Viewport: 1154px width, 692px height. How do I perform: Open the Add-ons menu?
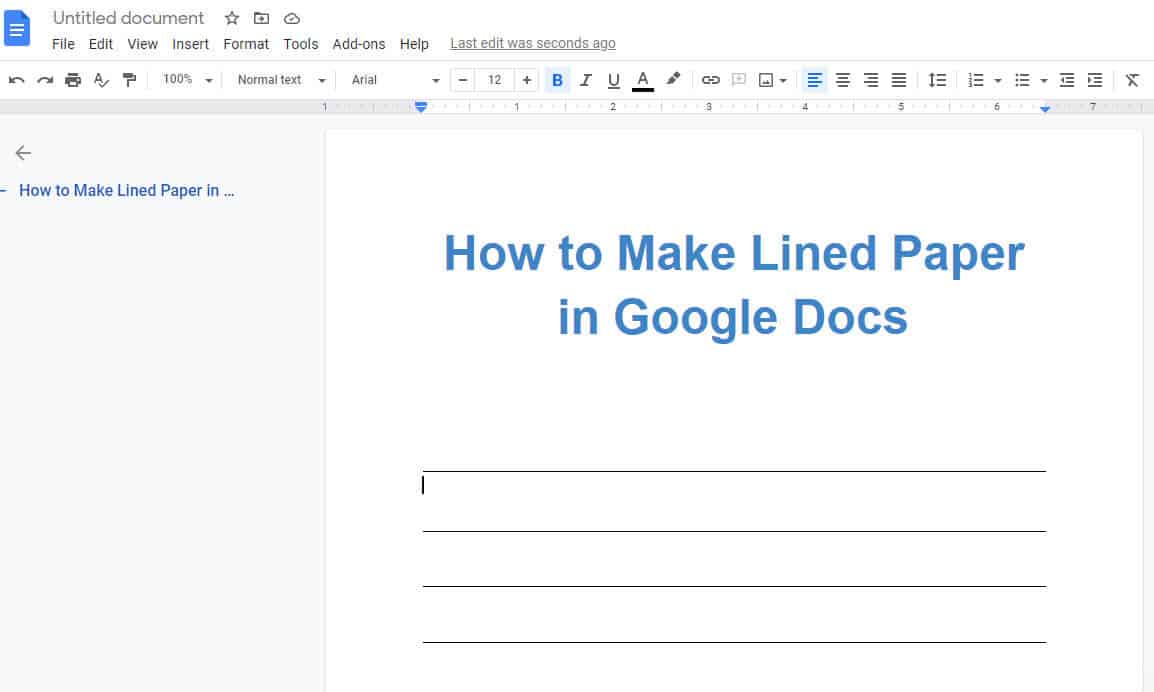pos(359,44)
